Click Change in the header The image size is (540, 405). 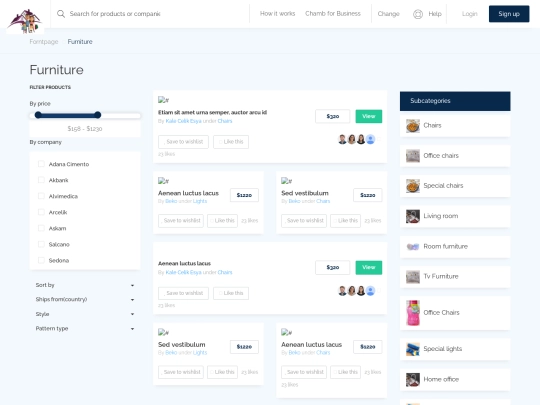[388, 14]
